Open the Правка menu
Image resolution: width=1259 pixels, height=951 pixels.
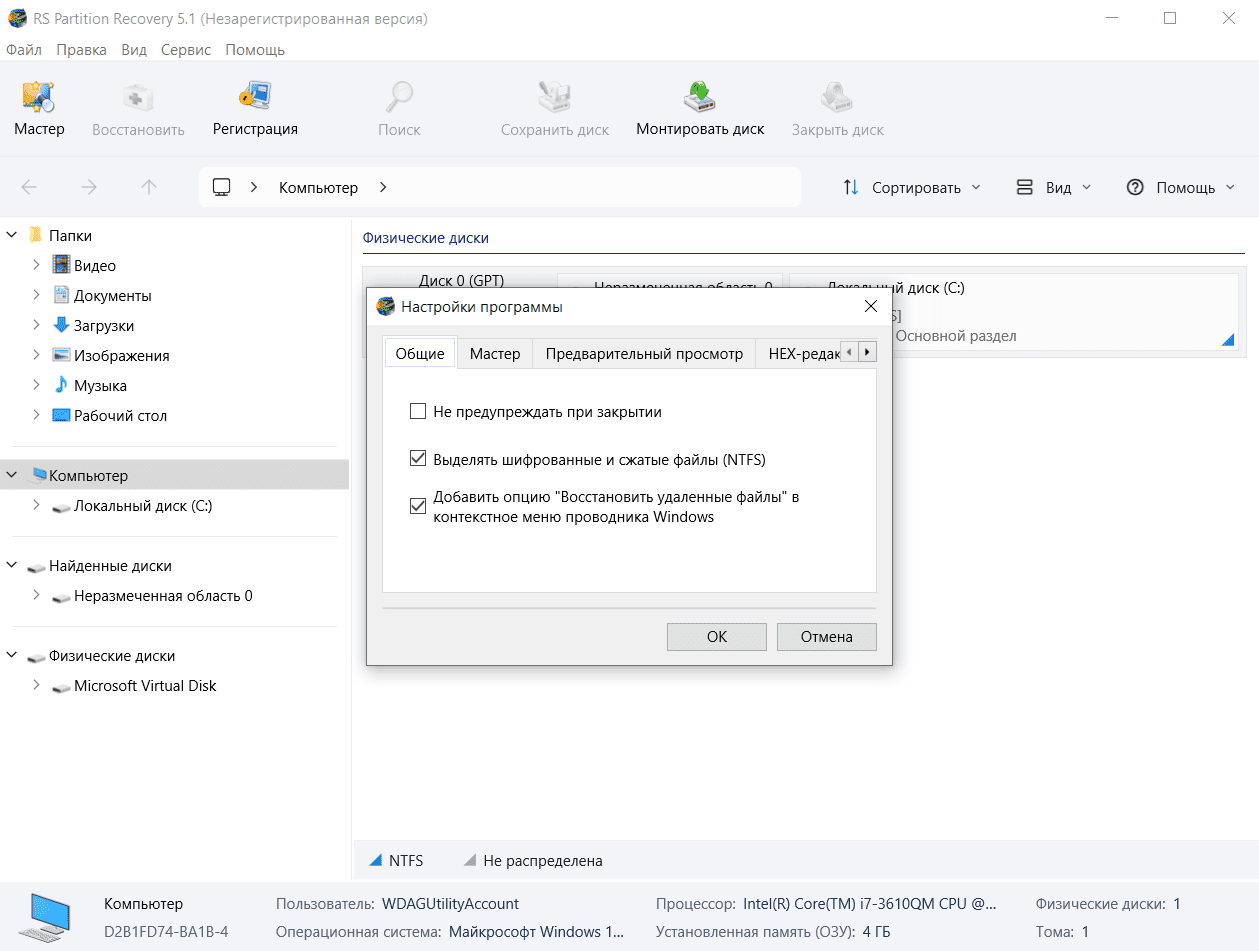click(x=82, y=49)
